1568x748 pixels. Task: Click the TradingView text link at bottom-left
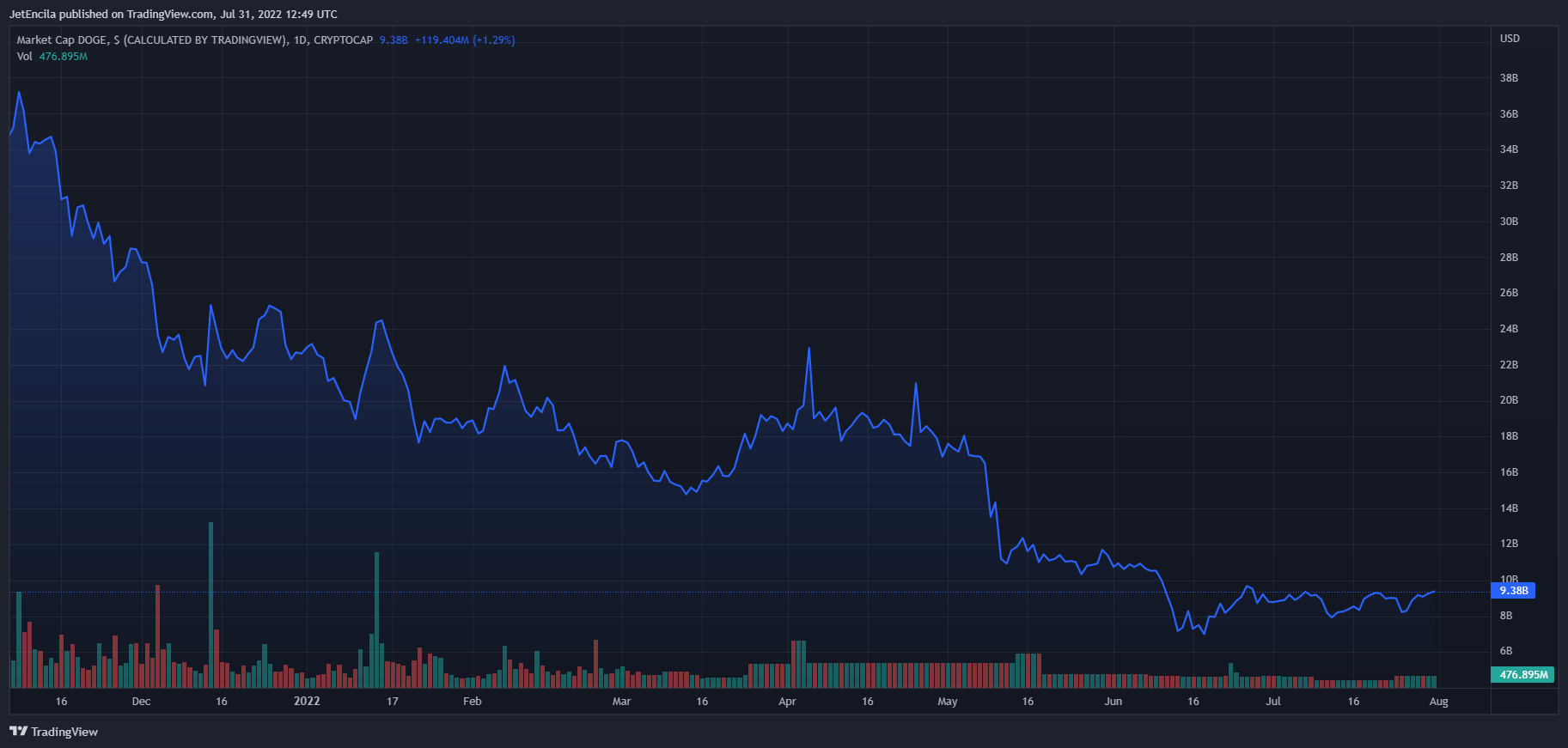(x=64, y=732)
